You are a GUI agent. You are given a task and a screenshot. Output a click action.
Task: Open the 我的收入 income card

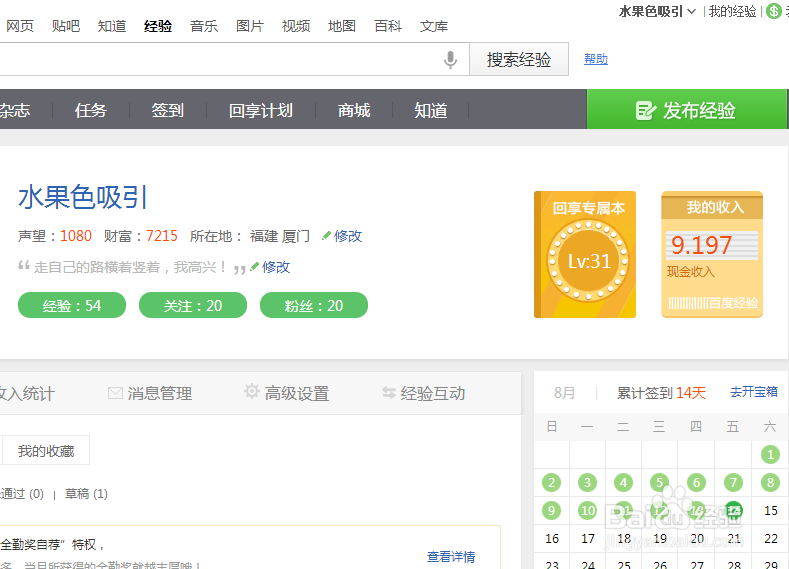pos(712,255)
